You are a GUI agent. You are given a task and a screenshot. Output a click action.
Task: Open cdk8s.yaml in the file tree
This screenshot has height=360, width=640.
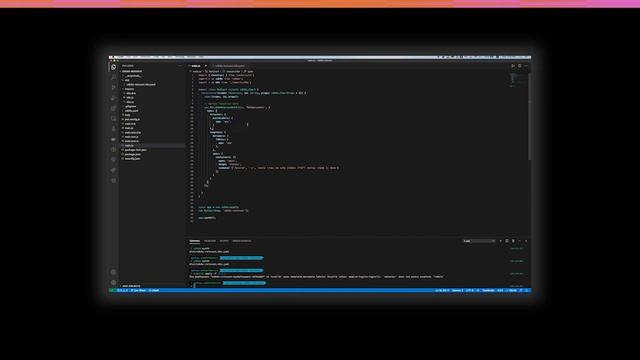[x=131, y=111]
